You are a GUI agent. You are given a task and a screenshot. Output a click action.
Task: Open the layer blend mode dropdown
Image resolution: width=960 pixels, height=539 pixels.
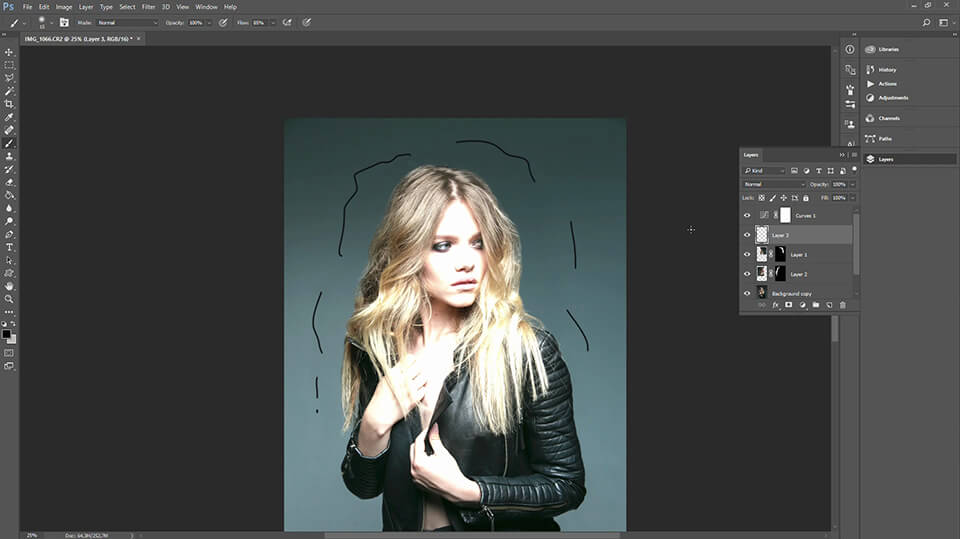pyautogui.click(x=774, y=184)
